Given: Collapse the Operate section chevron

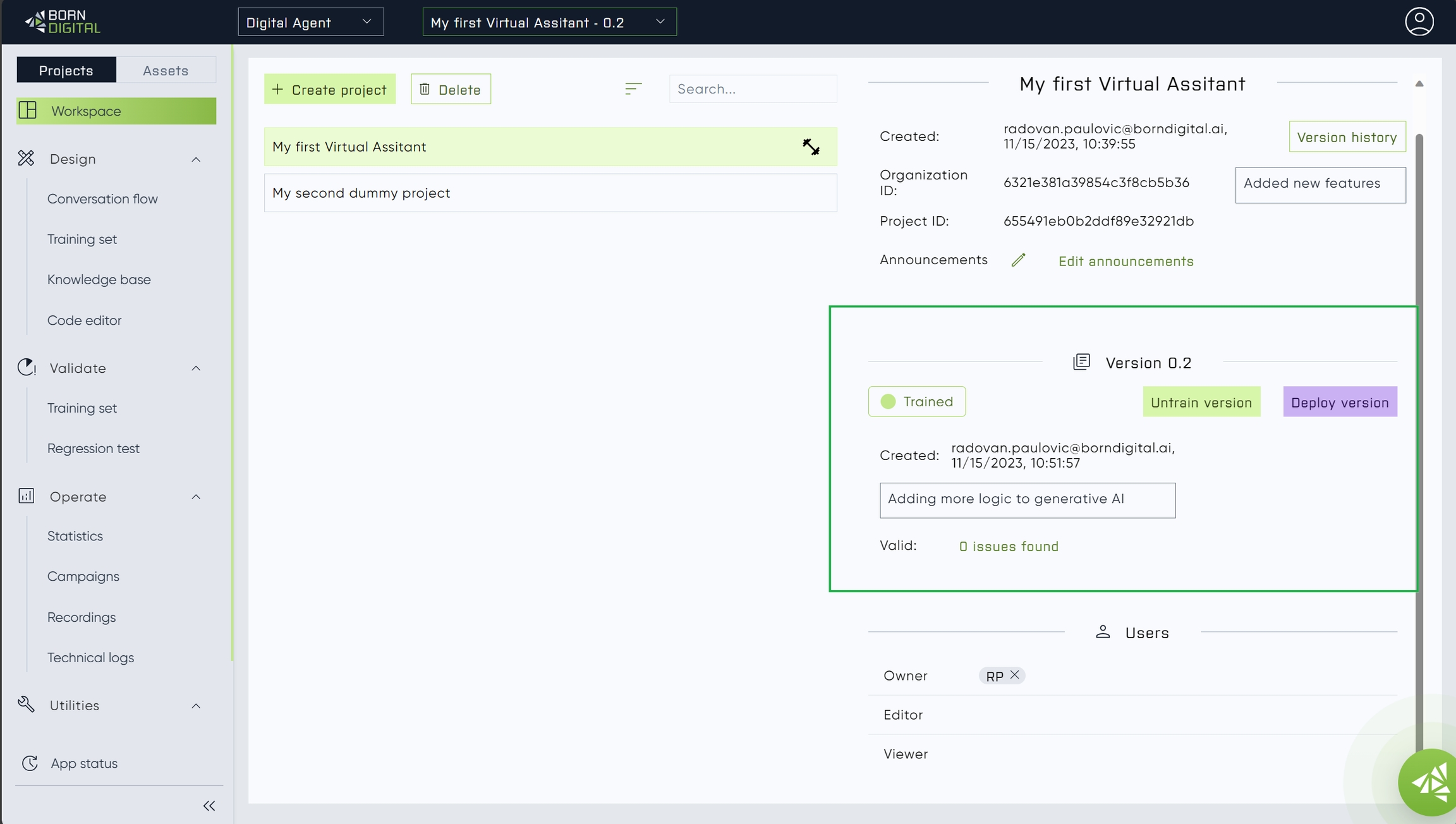Looking at the screenshot, I should click(x=196, y=497).
